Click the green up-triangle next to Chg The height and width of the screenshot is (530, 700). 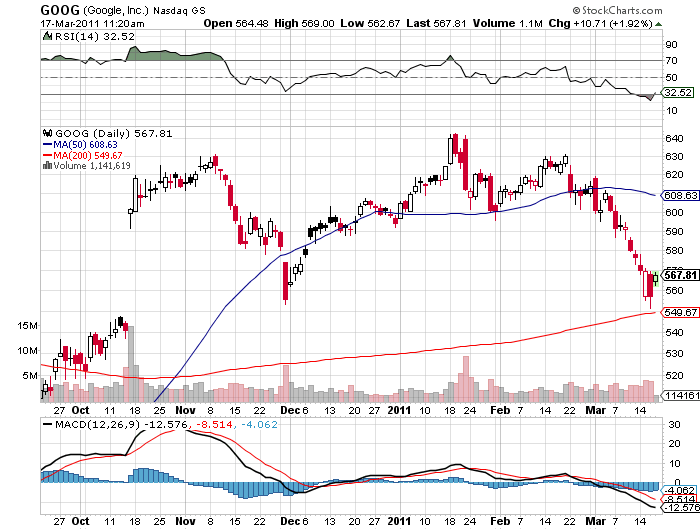pos(658,24)
